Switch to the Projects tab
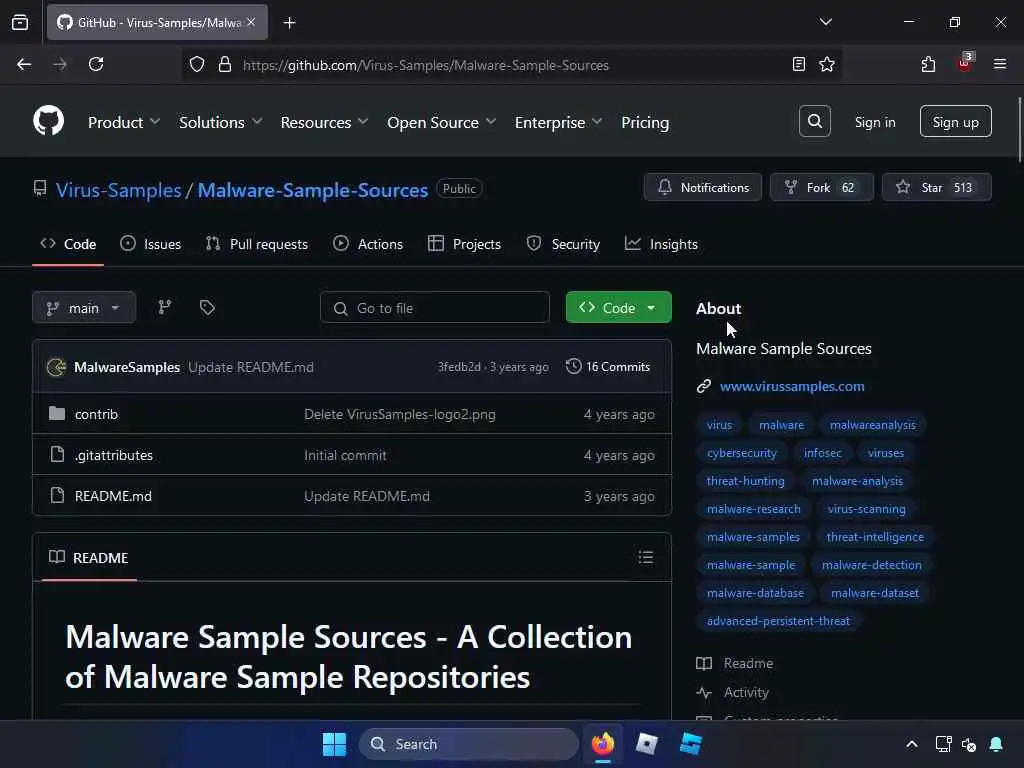 pyautogui.click(x=464, y=244)
